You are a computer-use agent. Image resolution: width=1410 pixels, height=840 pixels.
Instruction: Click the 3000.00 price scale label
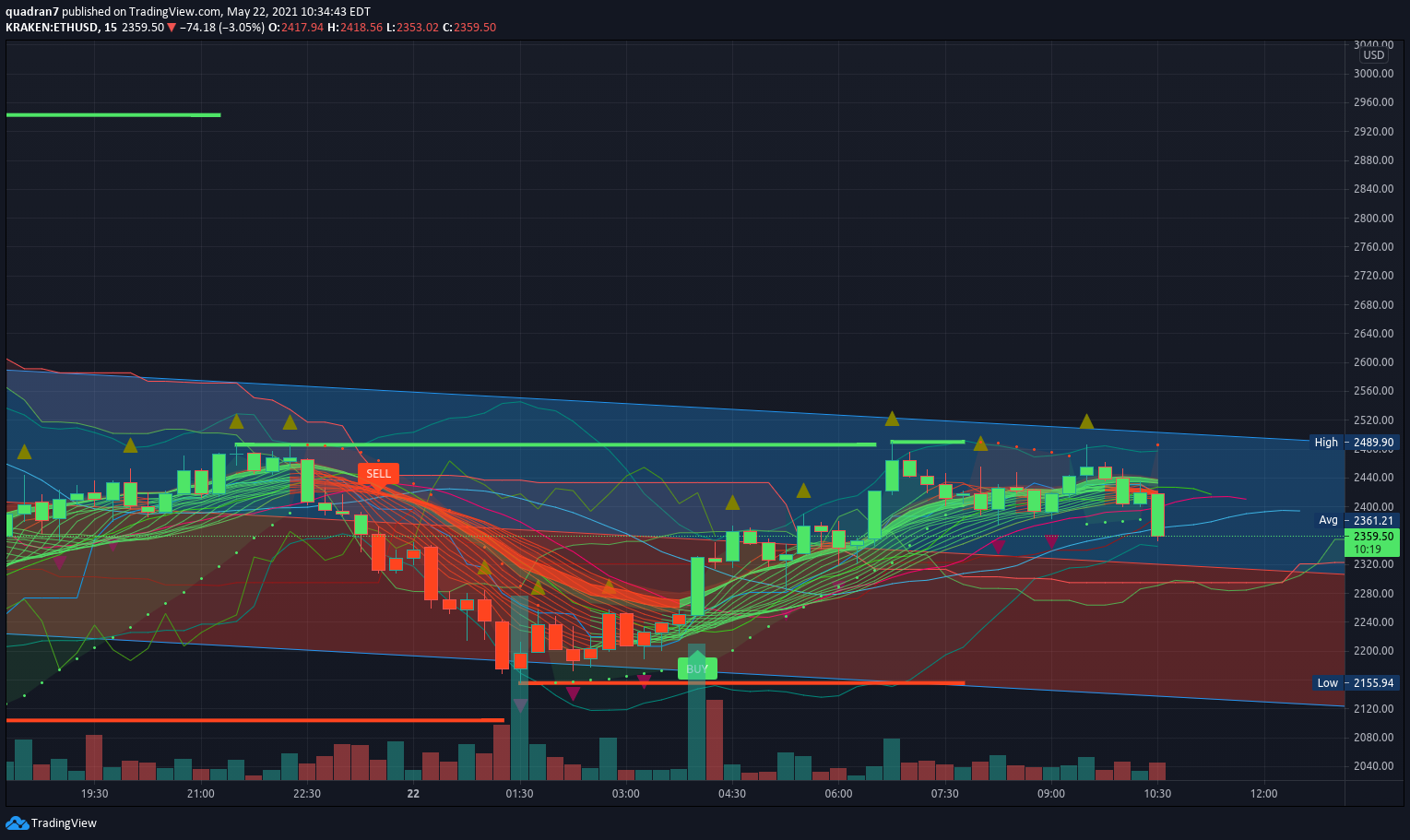pos(1373,74)
